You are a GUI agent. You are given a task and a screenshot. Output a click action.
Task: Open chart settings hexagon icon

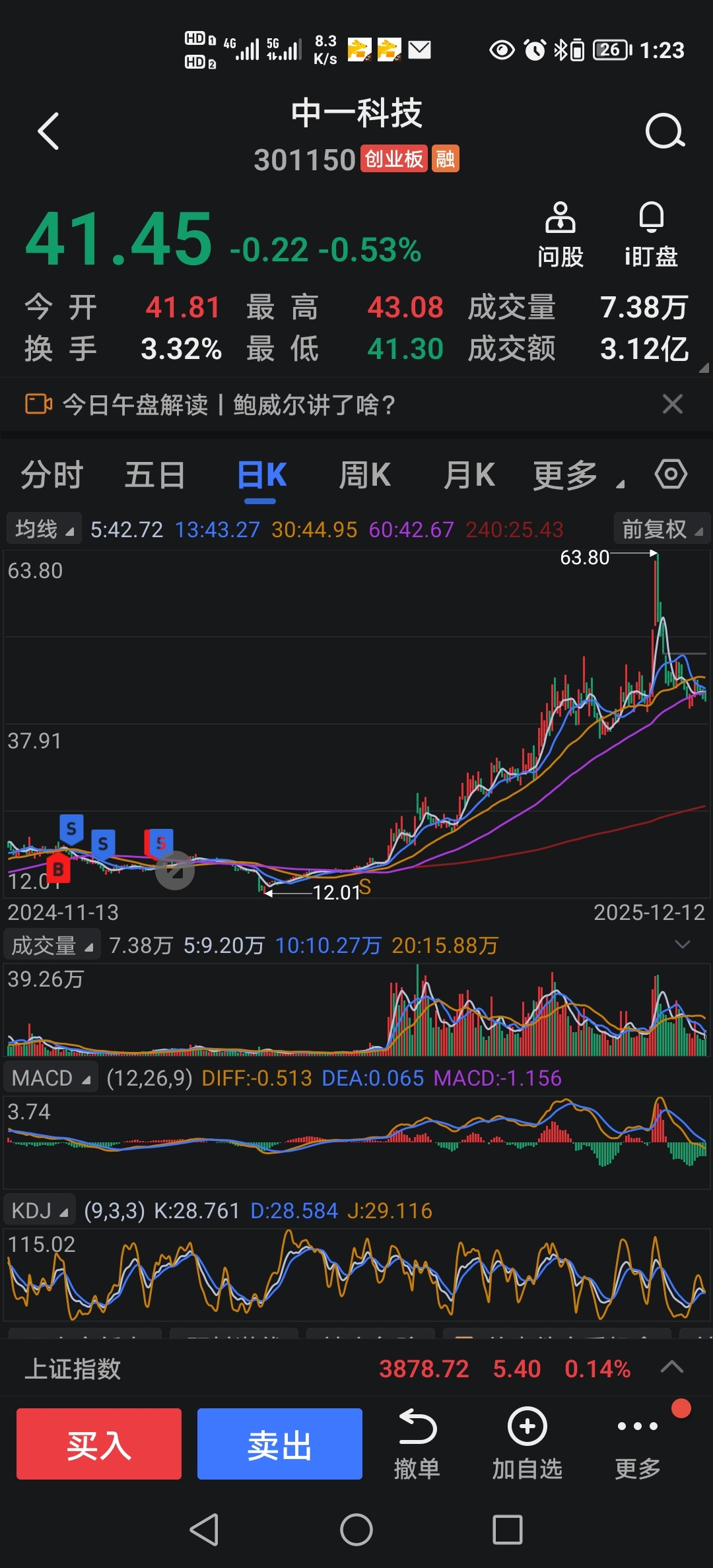[x=671, y=474]
